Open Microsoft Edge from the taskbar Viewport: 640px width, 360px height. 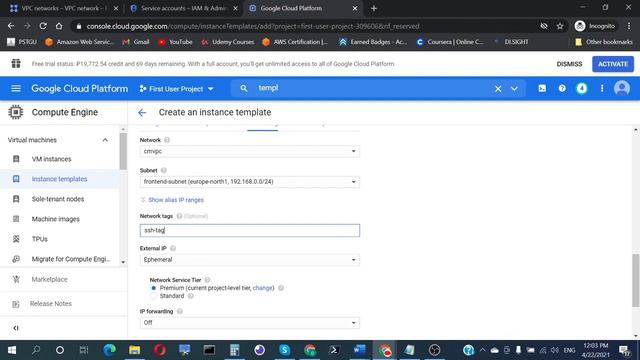click(109, 350)
